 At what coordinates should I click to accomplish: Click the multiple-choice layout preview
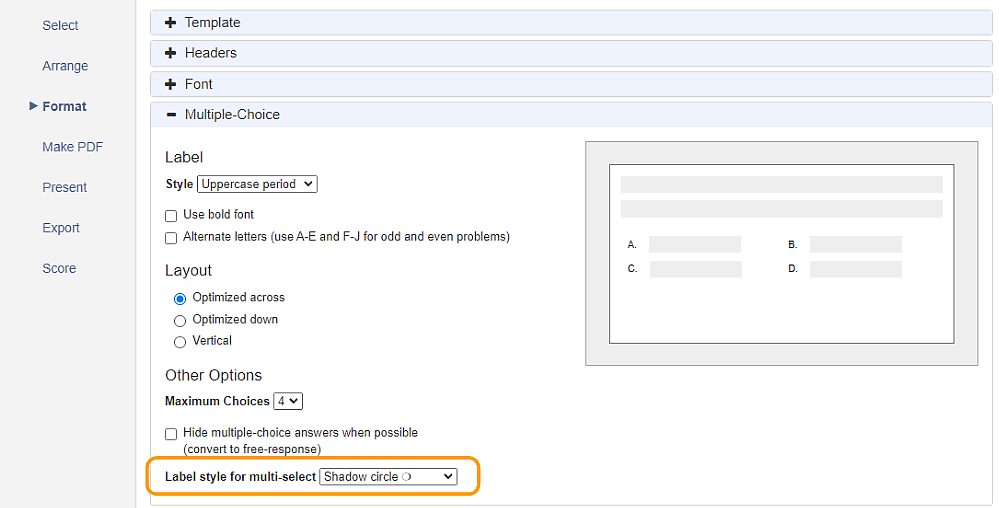pos(781,254)
